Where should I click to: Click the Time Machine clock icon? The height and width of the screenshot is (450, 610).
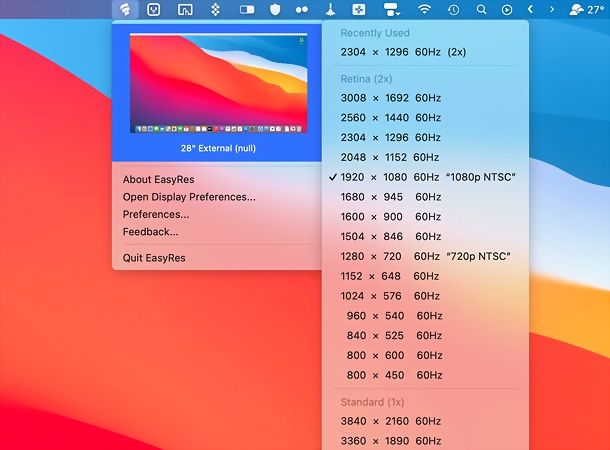[x=453, y=10]
